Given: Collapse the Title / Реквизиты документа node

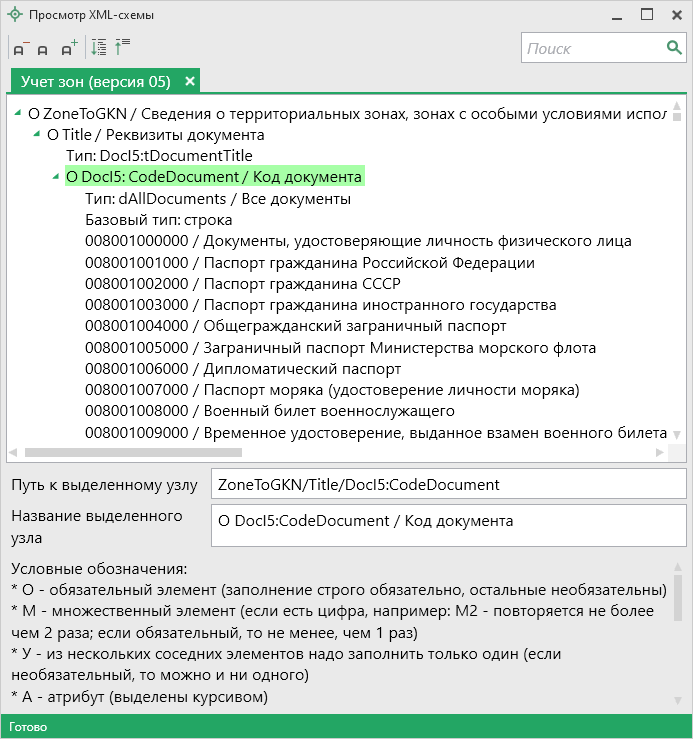Looking at the screenshot, I should pos(37,134).
